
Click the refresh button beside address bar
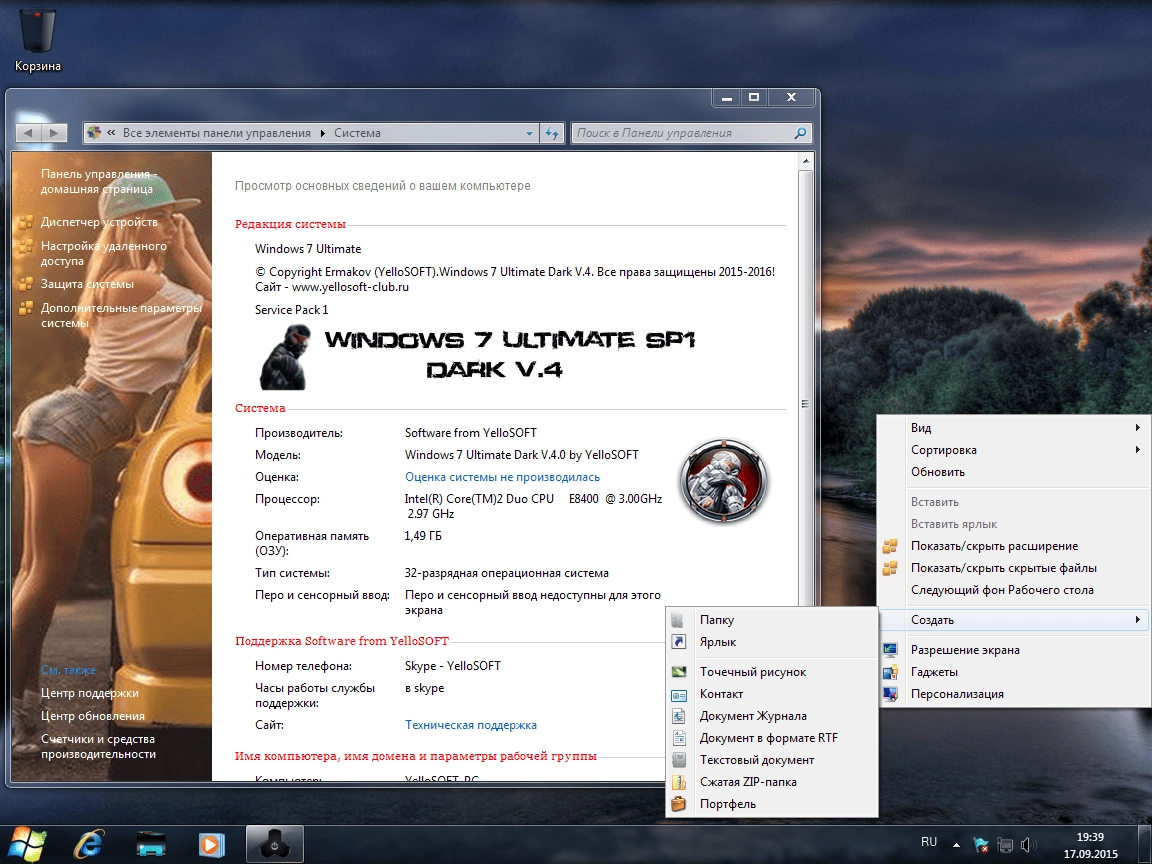tap(552, 133)
